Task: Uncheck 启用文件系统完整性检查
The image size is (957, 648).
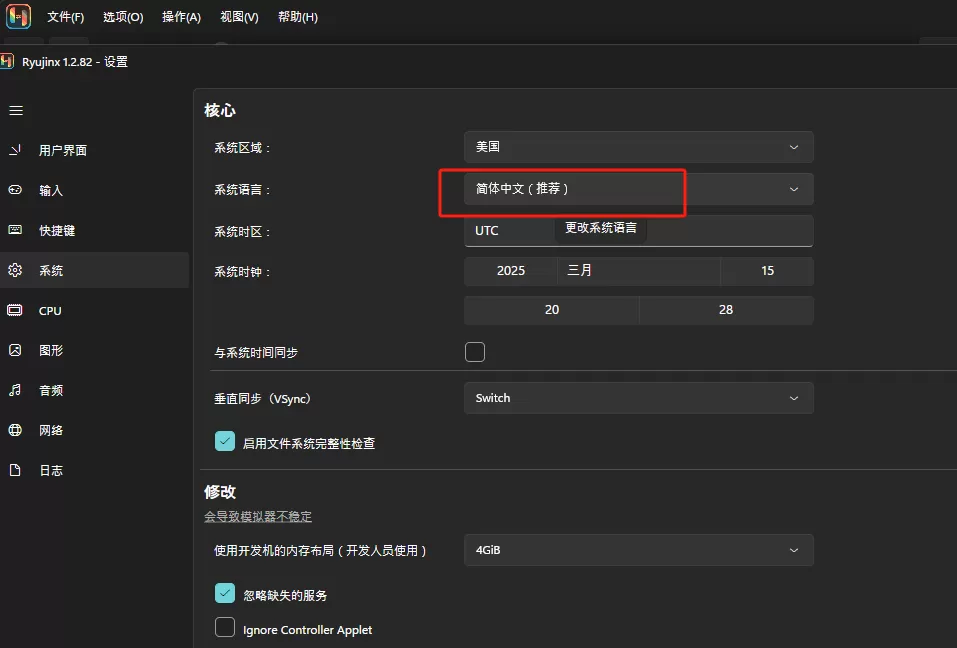Action: click(225, 441)
